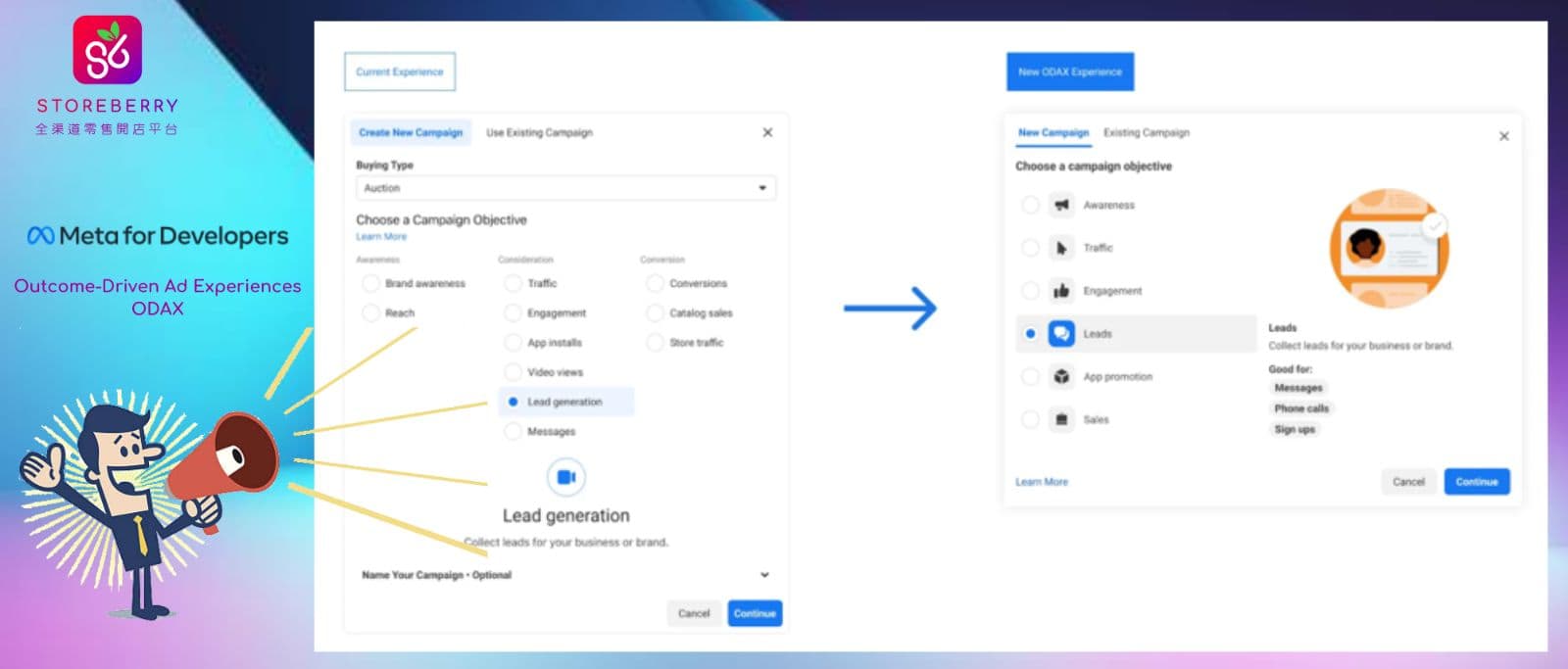Click the New ODAX Experience button
The image size is (1568, 669).
click(1070, 72)
